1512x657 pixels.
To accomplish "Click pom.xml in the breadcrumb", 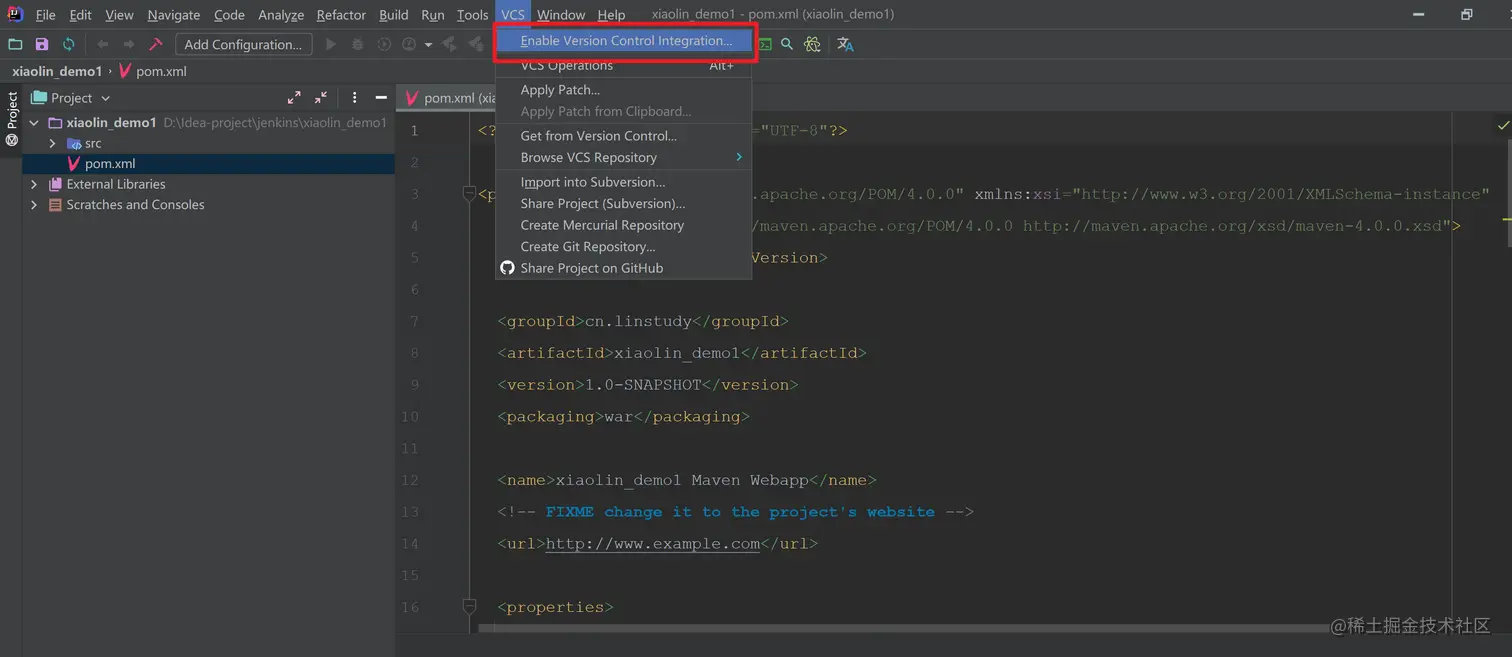I will click(x=161, y=71).
